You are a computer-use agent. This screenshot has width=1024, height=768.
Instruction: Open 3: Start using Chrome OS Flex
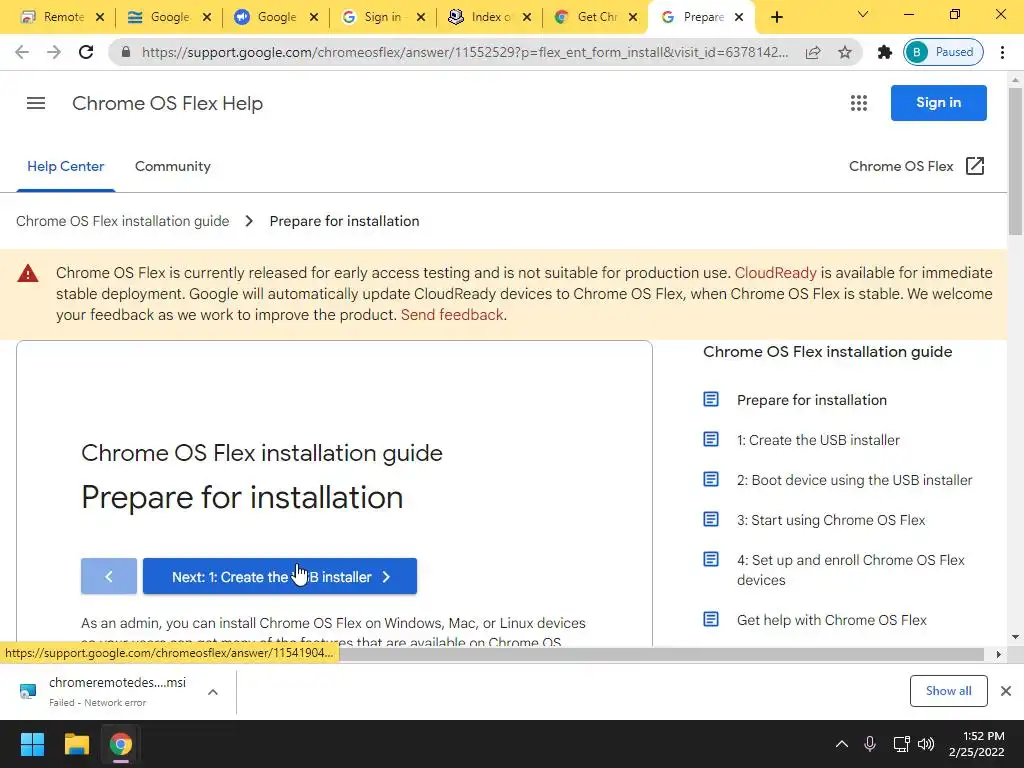click(831, 520)
